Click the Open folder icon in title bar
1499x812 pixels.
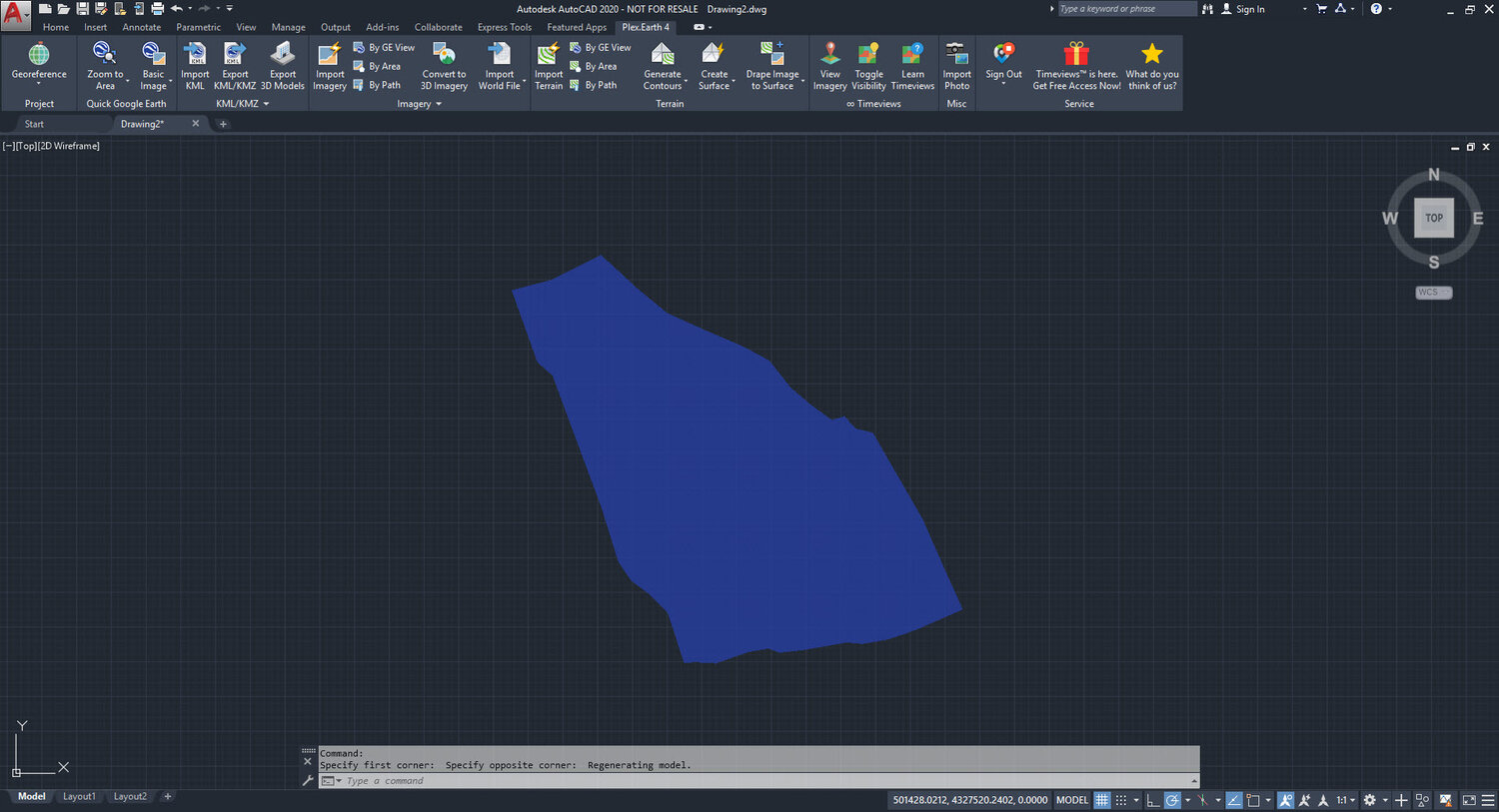tap(64, 9)
